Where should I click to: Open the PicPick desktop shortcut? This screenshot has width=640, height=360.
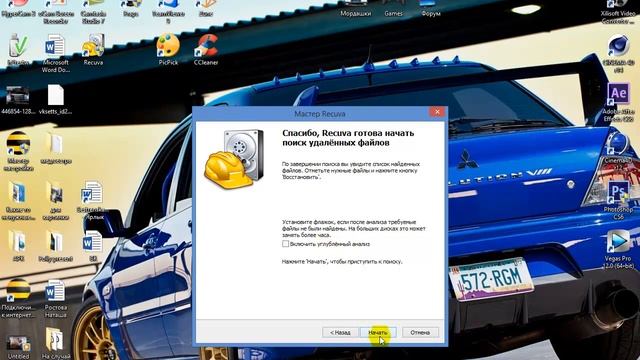coord(168,50)
